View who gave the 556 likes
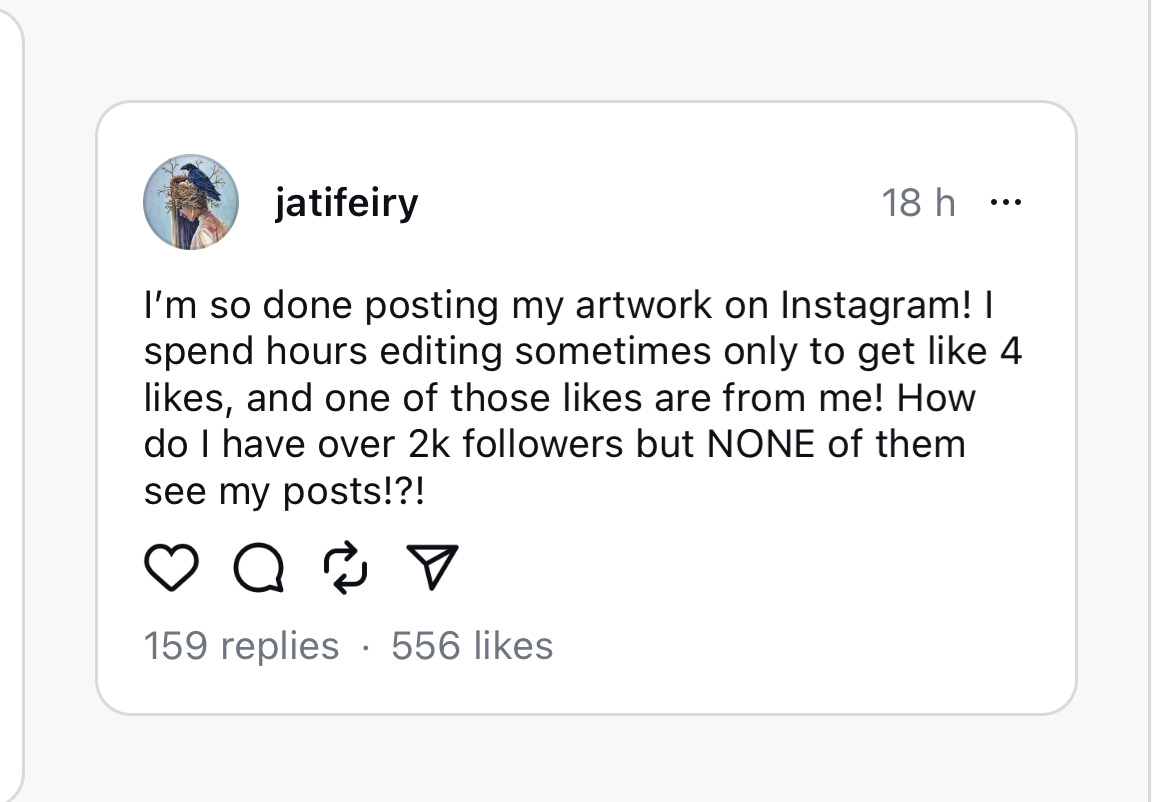 point(472,645)
